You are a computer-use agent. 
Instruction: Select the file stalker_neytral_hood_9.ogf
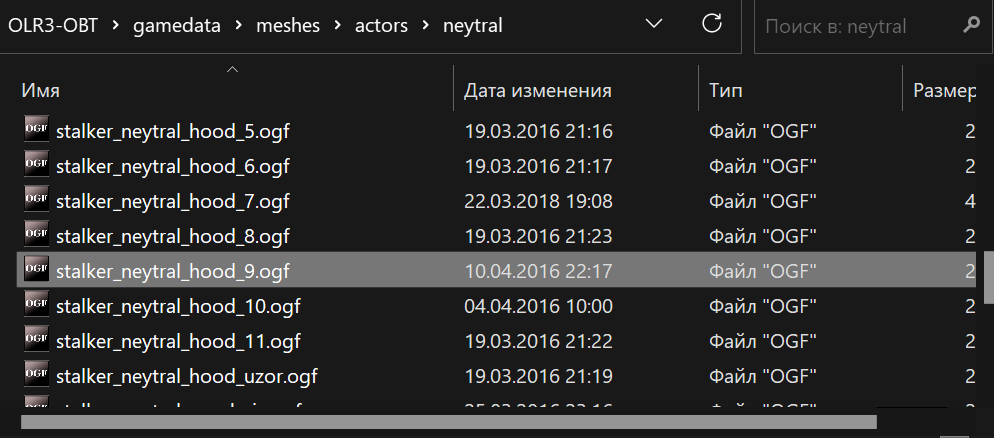(172, 270)
